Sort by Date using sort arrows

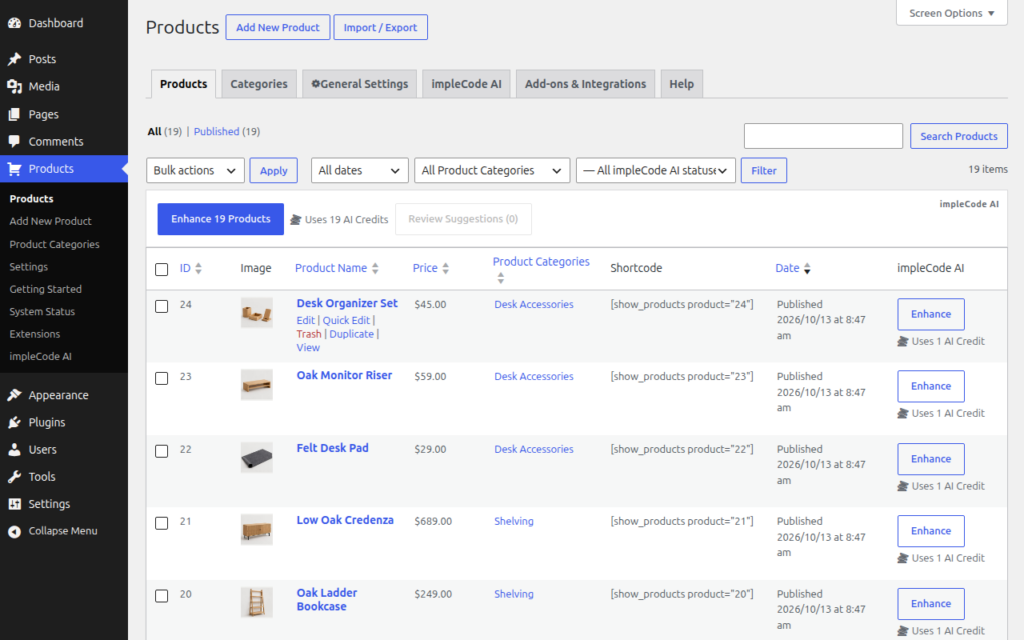pyautogui.click(x=807, y=268)
